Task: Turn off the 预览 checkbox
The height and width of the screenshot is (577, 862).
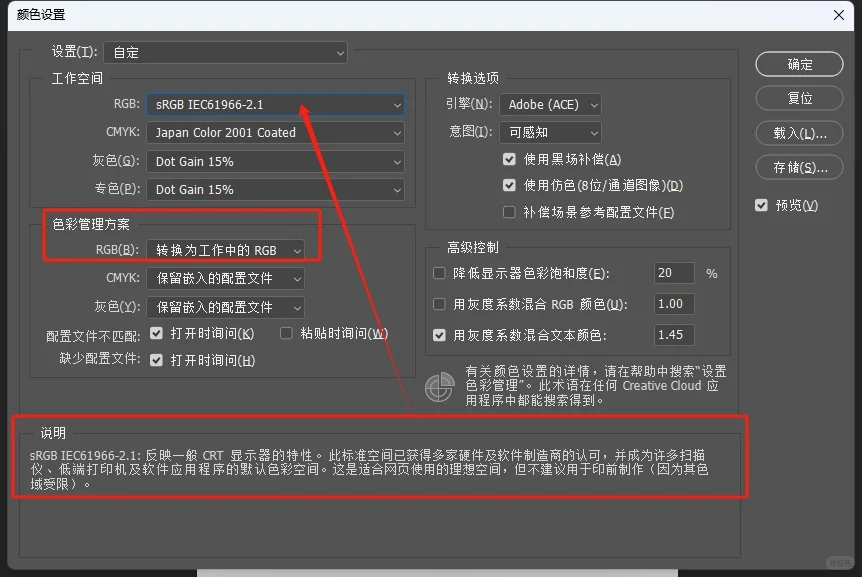Action: tap(761, 205)
